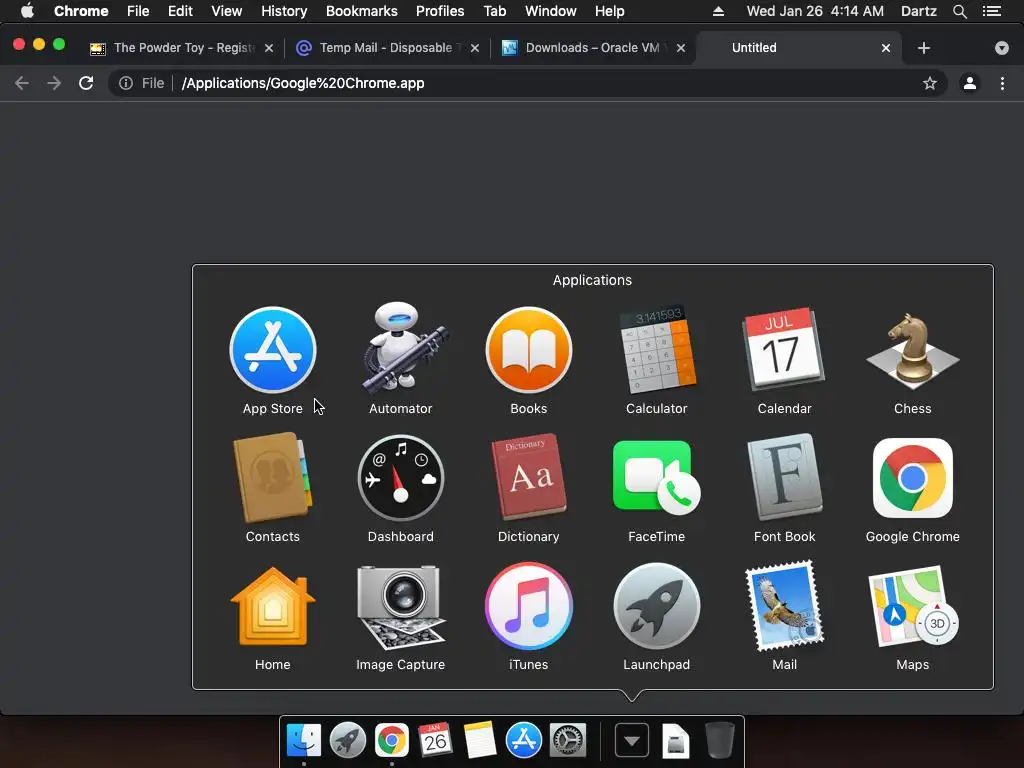This screenshot has width=1024, height=768.
Task: Open the Contacts app icon
Action: (x=273, y=478)
